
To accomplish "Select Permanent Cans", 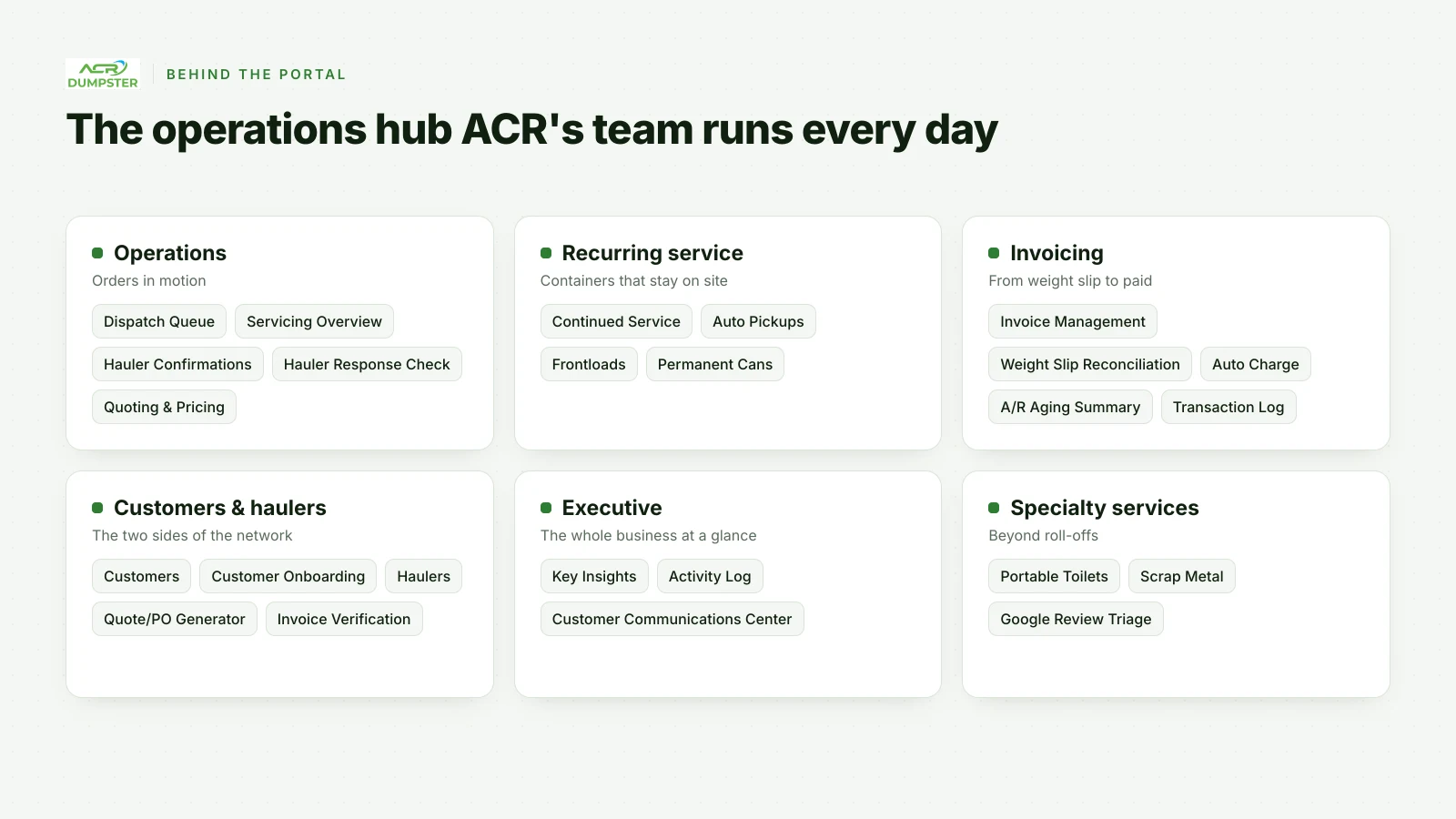I will [x=715, y=364].
